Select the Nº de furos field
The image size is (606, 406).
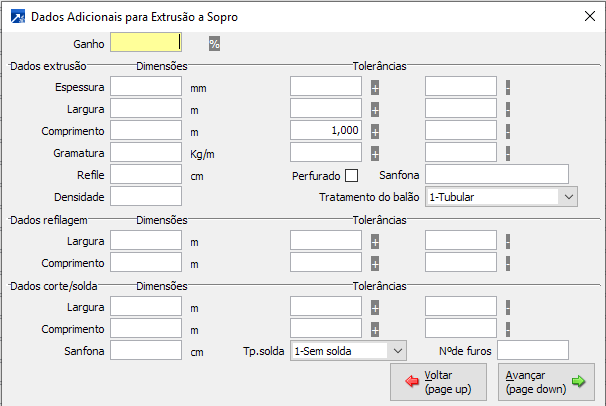click(x=532, y=351)
